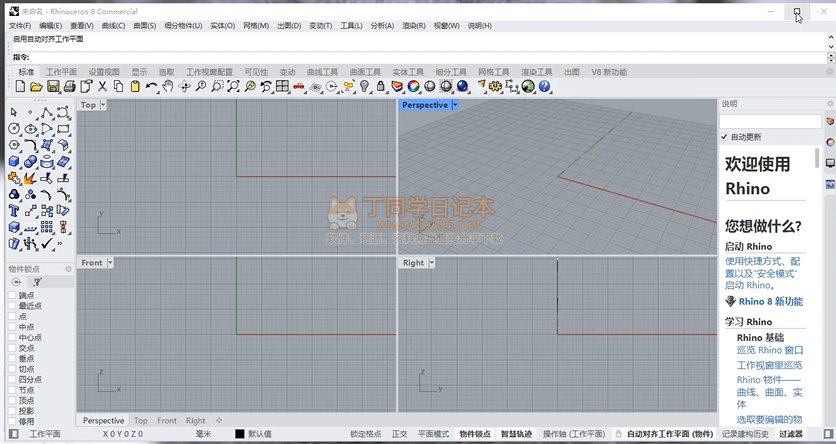Open the 曲线(C) menu
The height and width of the screenshot is (444, 836).
(x=113, y=25)
